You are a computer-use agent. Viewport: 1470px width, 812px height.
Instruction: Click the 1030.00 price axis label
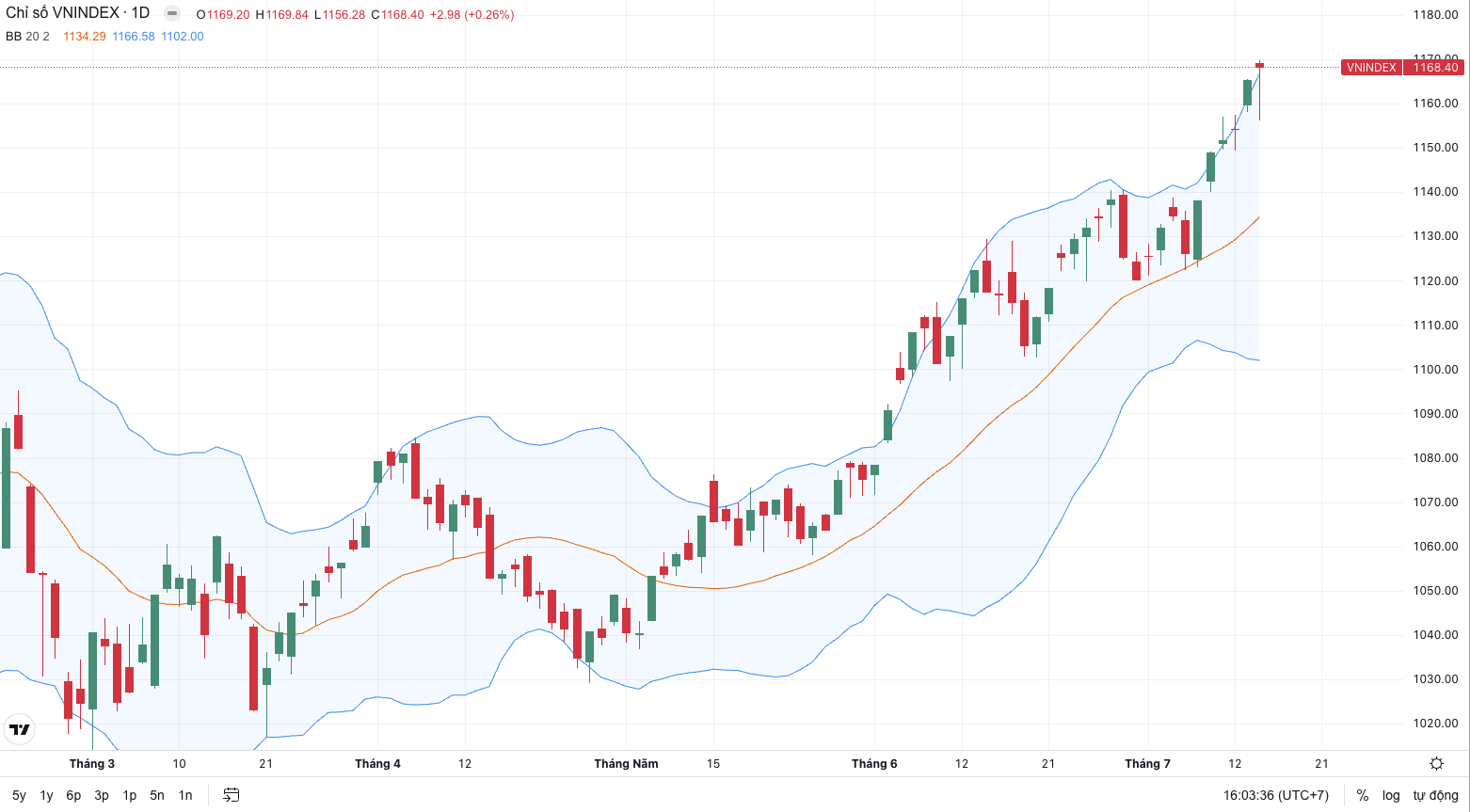1435,679
